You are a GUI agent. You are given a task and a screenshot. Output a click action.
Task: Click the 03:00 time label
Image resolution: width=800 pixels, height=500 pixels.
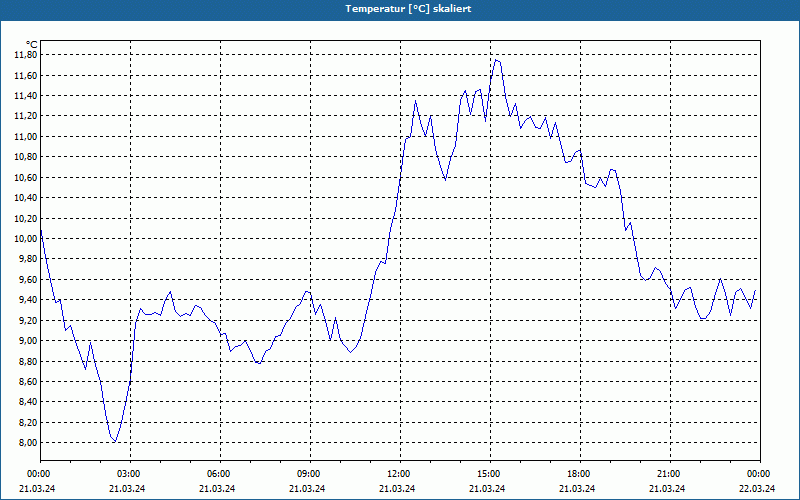pyautogui.click(x=129, y=474)
